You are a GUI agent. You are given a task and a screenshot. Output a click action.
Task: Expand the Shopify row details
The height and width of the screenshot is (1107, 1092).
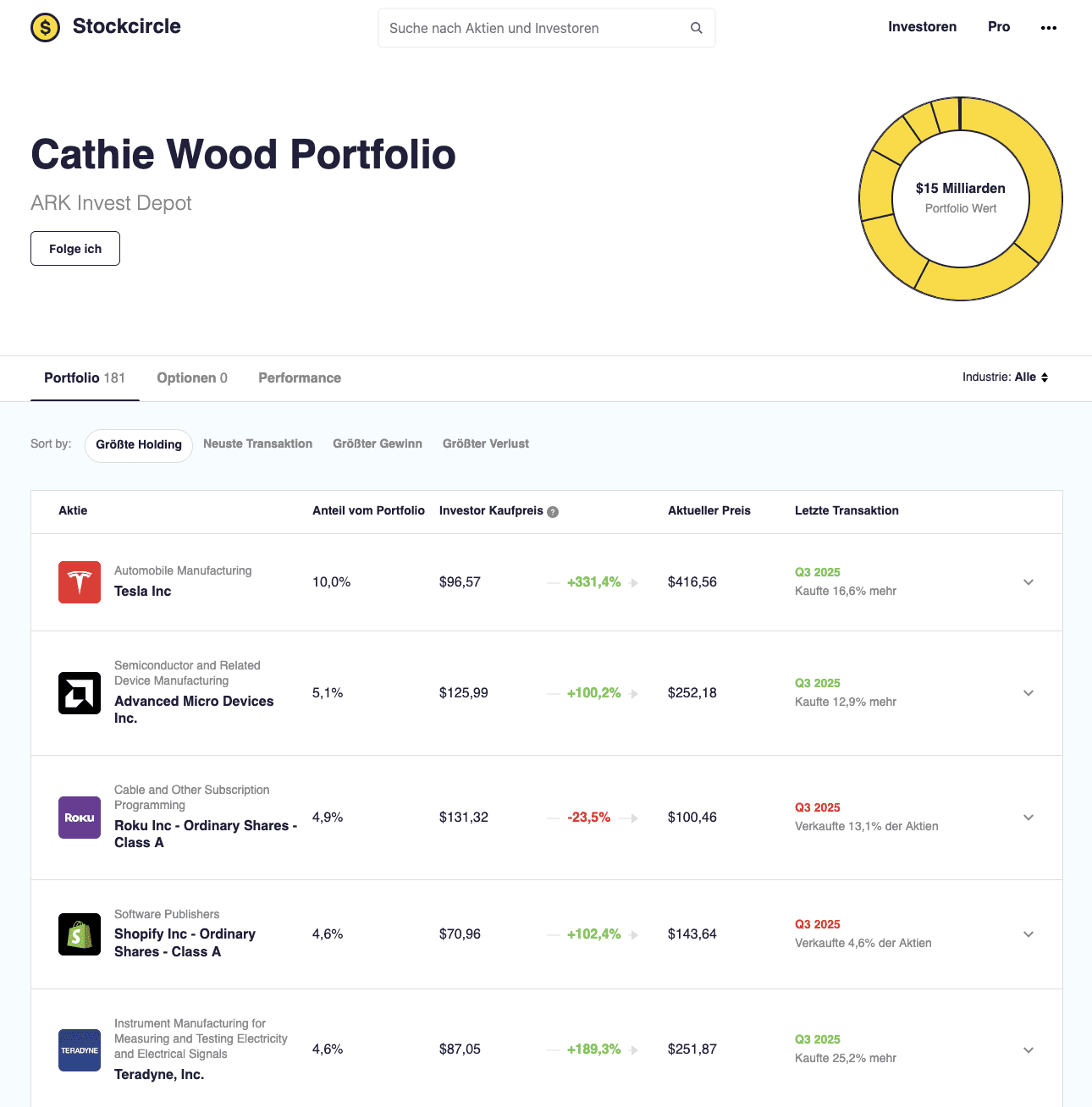pos(1028,934)
